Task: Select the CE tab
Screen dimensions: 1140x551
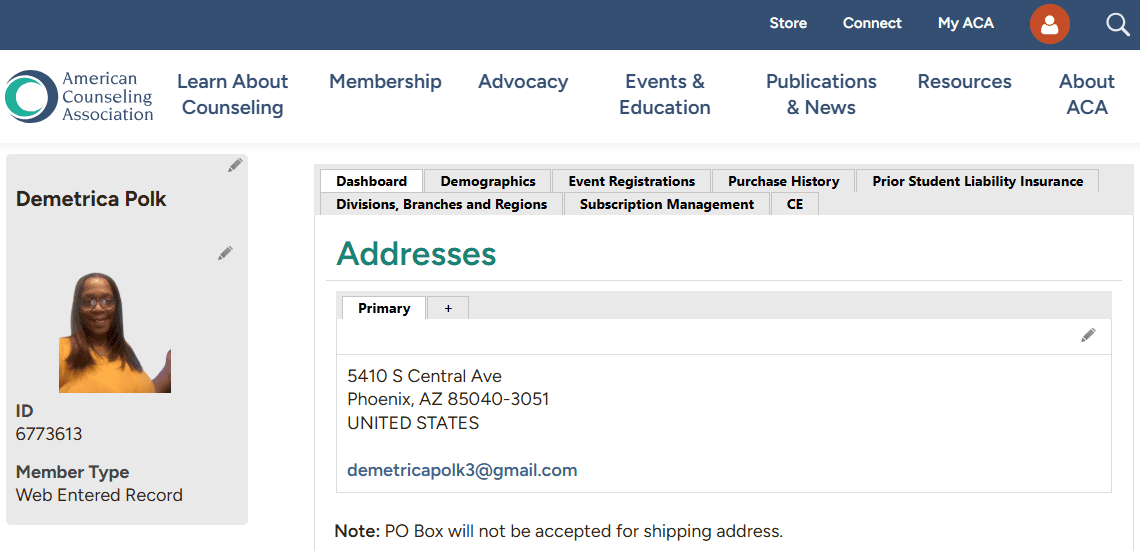Action: 795,204
